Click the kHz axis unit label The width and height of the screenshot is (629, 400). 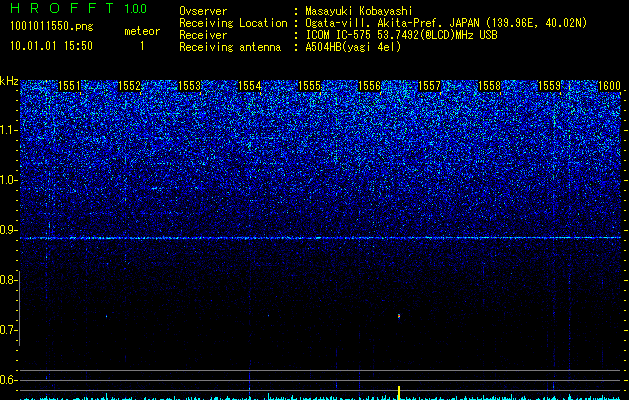[x=9, y=81]
